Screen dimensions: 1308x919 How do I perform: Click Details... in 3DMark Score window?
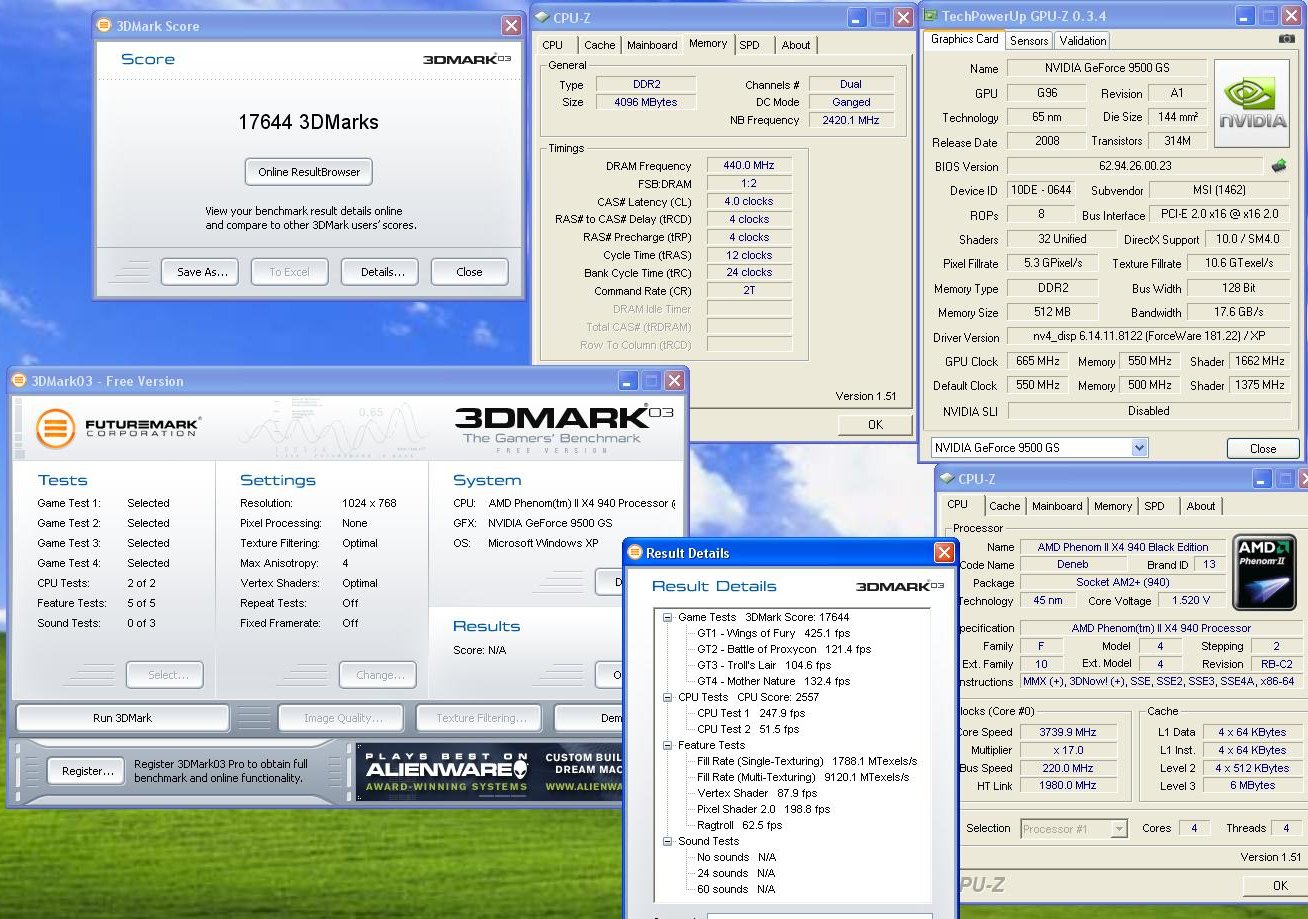click(x=379, y=272)
